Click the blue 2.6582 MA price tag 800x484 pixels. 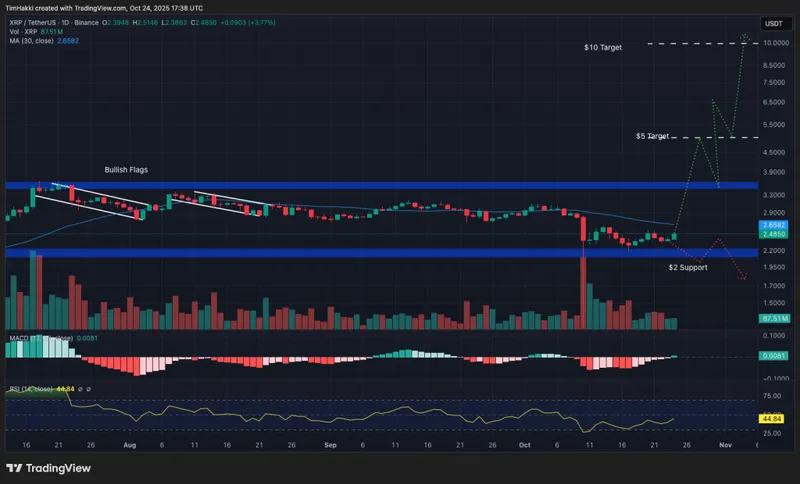773,226
